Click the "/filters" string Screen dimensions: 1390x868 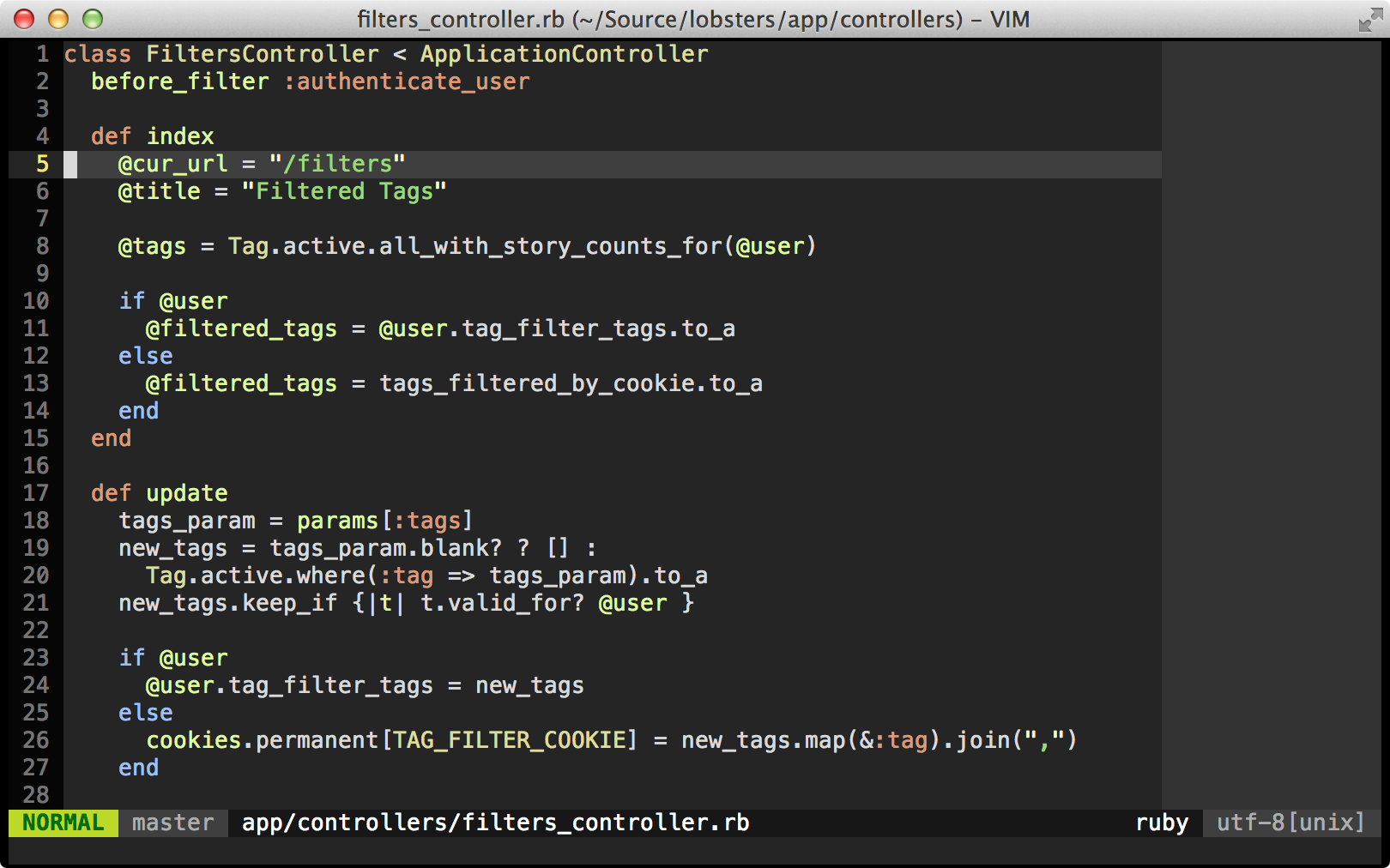(x=338, y=164)
